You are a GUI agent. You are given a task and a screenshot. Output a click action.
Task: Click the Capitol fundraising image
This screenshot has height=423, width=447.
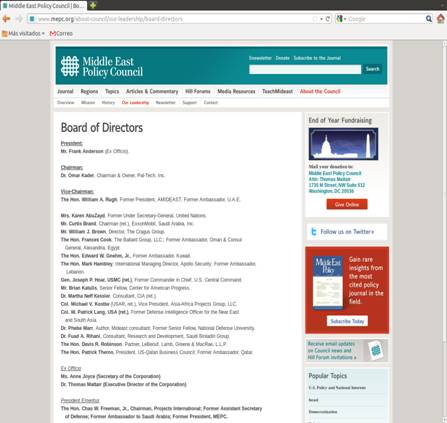[x=343, y=144]
